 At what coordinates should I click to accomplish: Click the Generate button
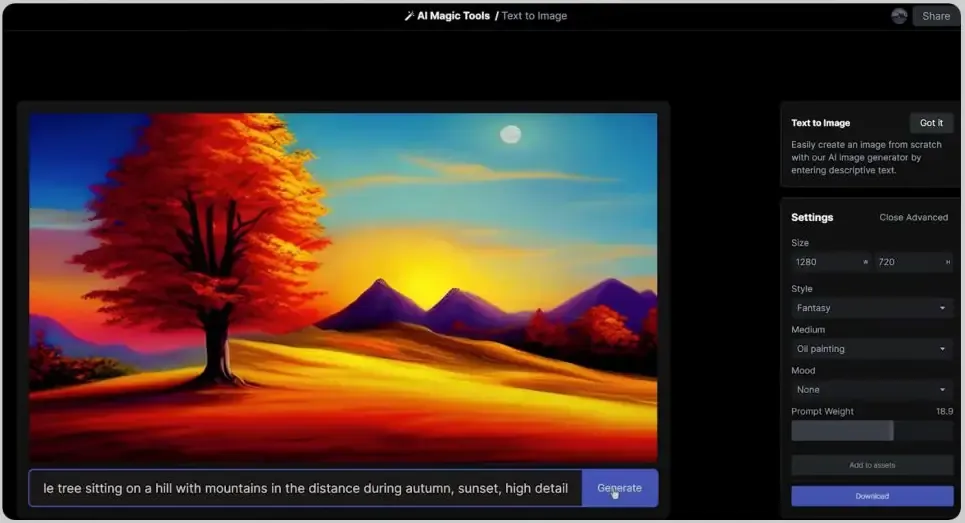(x=620, y=488)
